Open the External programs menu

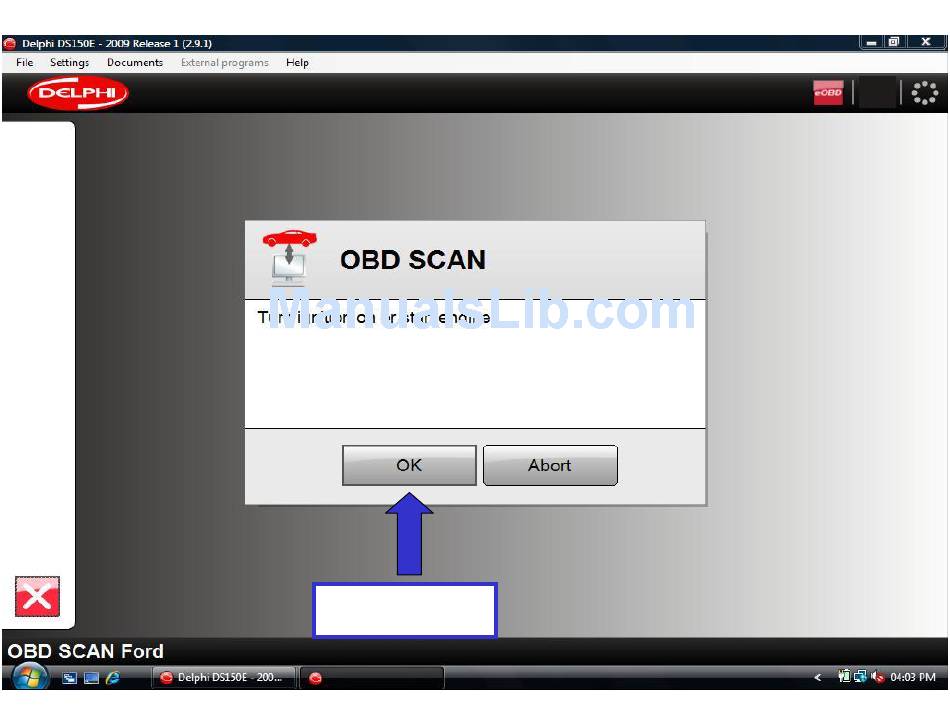pos(224,62)
